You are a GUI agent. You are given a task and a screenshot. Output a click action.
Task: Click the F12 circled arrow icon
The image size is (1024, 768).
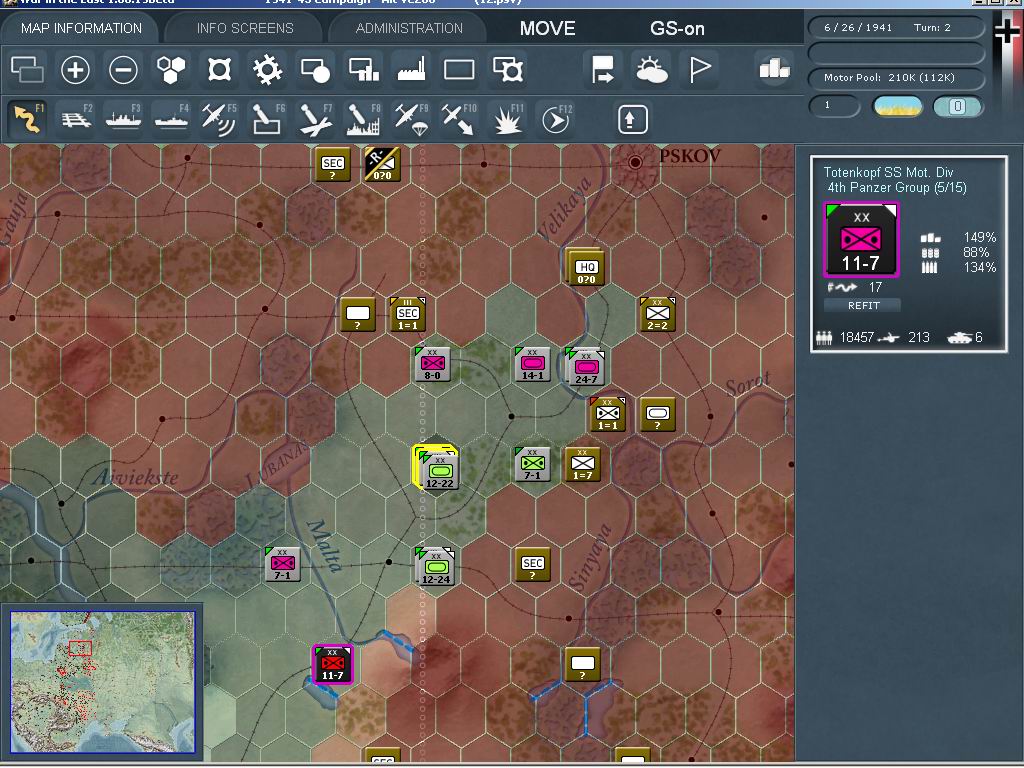[556, 120]
